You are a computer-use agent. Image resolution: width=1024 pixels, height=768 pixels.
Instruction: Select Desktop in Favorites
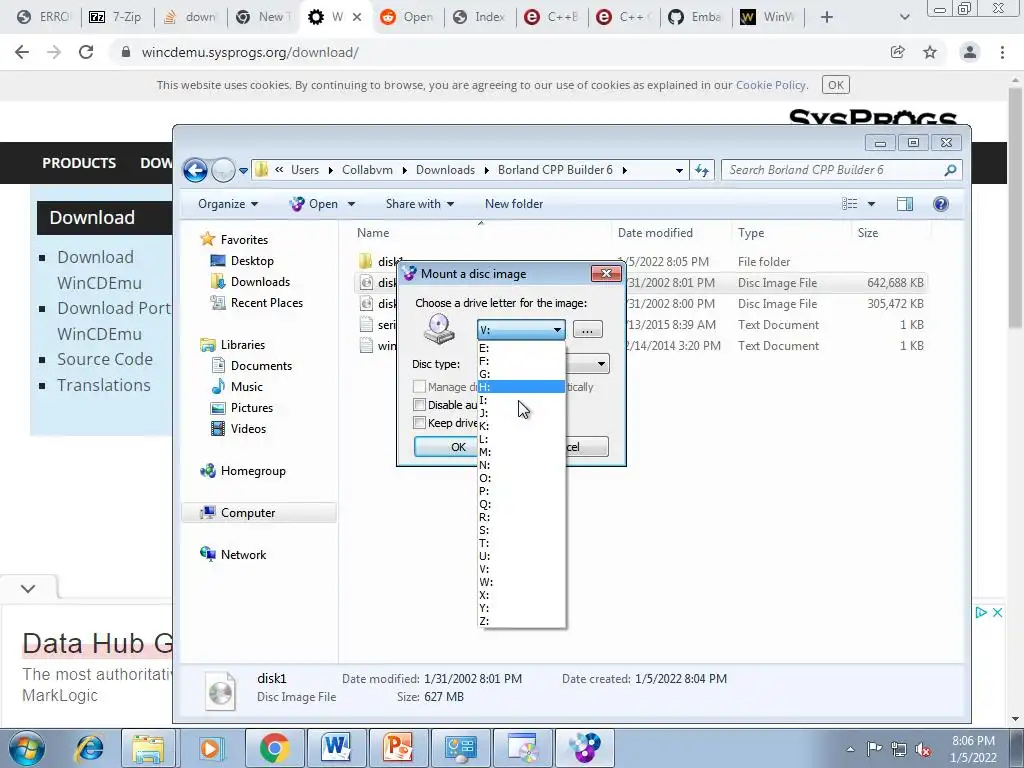point(252,261)
